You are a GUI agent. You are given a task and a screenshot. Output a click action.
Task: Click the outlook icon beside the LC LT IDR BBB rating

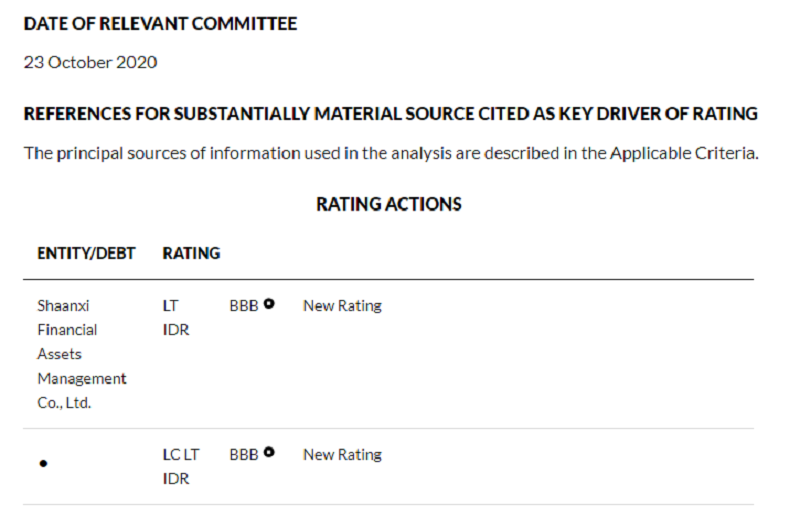click(269, 452)
